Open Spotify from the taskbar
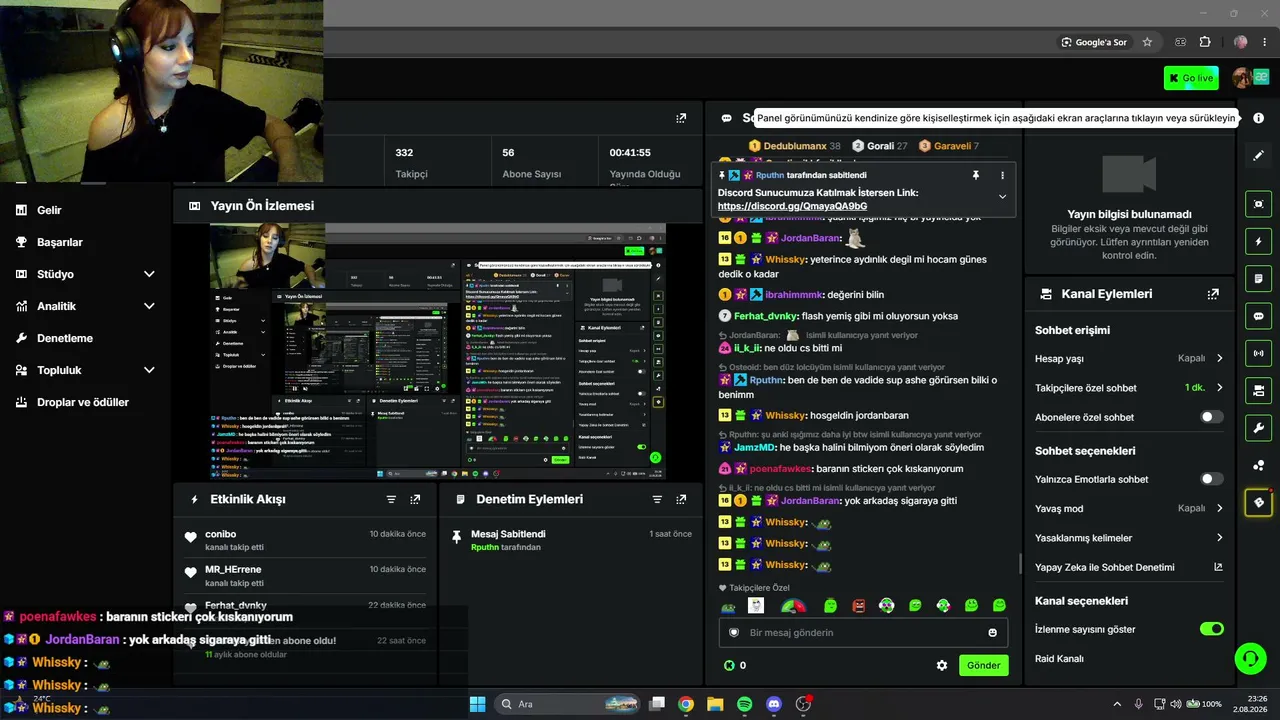This screenshot has width=1280, height=720. coord(744,704)
